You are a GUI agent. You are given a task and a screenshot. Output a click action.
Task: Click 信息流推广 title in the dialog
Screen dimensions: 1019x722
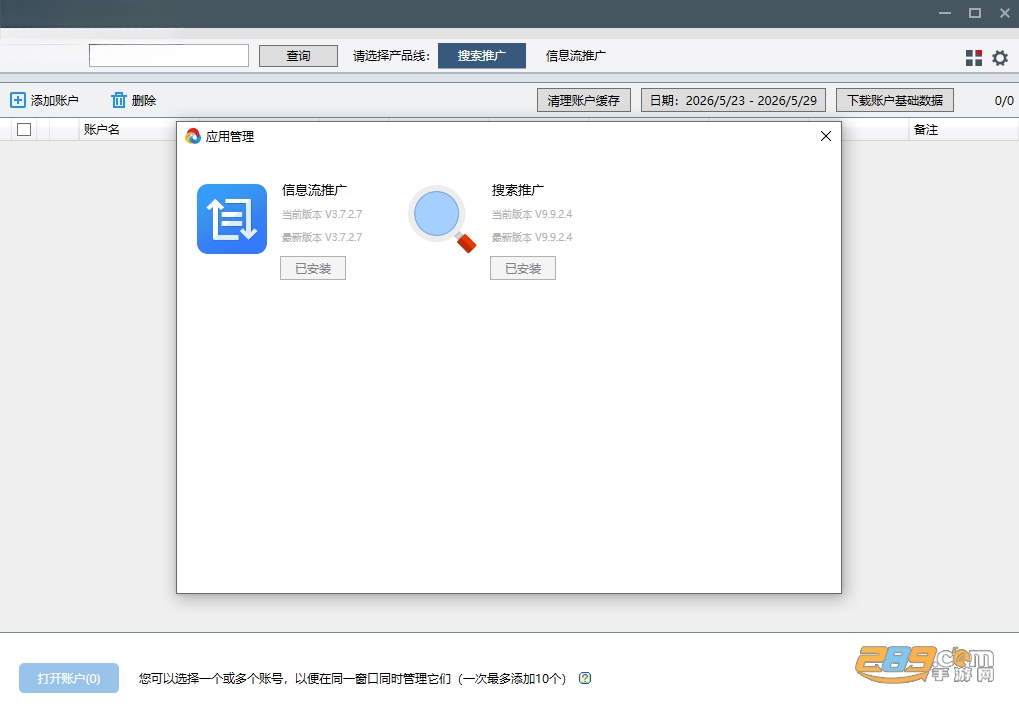tap(314, 190)
